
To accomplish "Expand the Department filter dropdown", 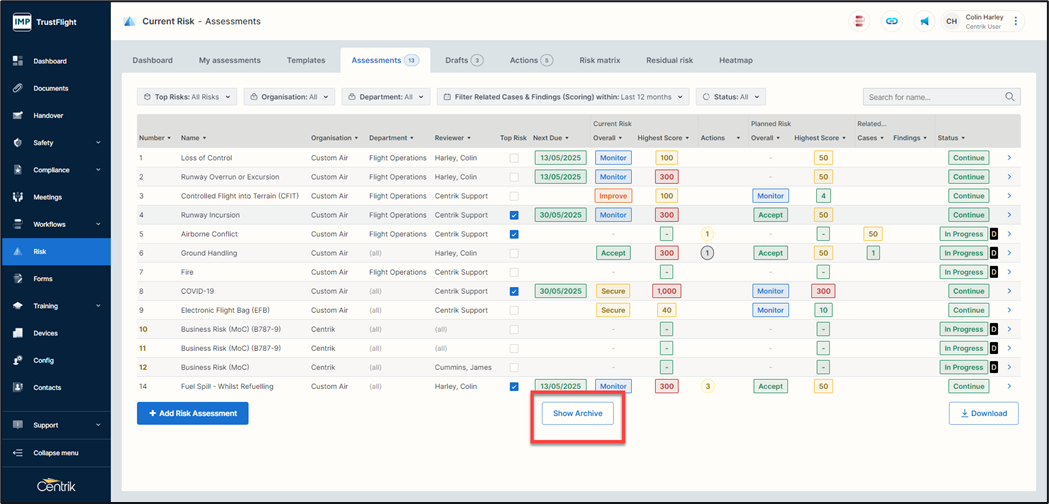I will pyautogui.click(x=385, y=97).
